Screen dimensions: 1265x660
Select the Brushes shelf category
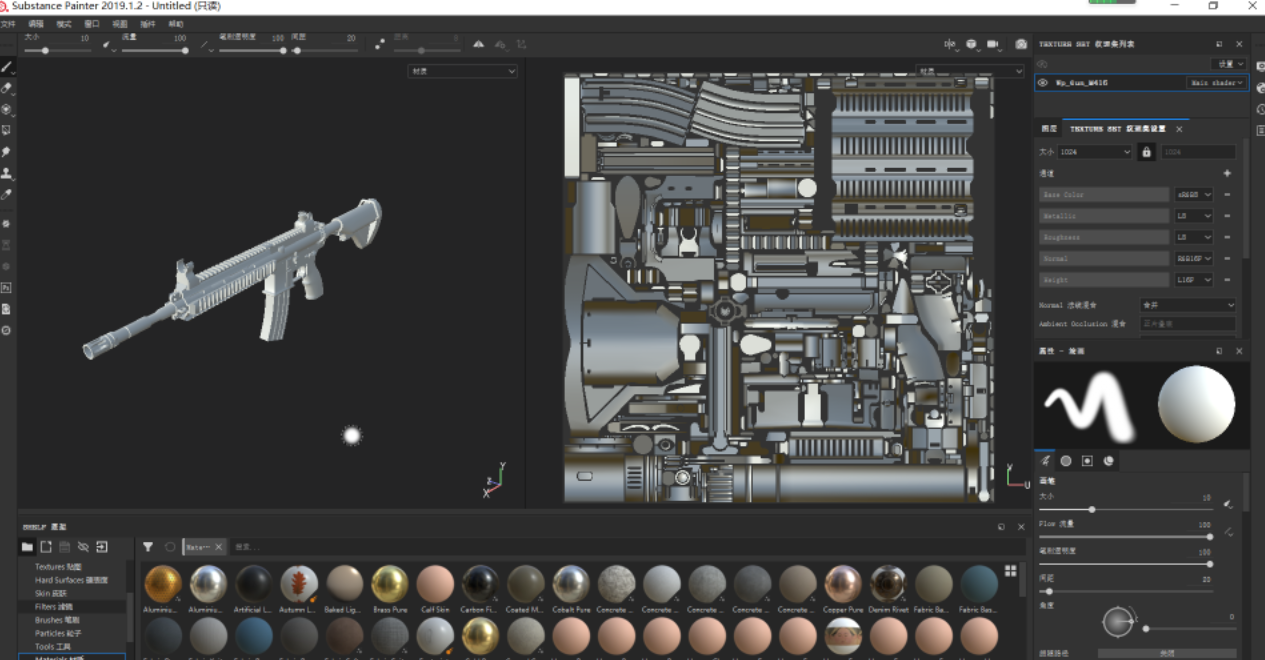pyautogui.click(x=55, y=620)
